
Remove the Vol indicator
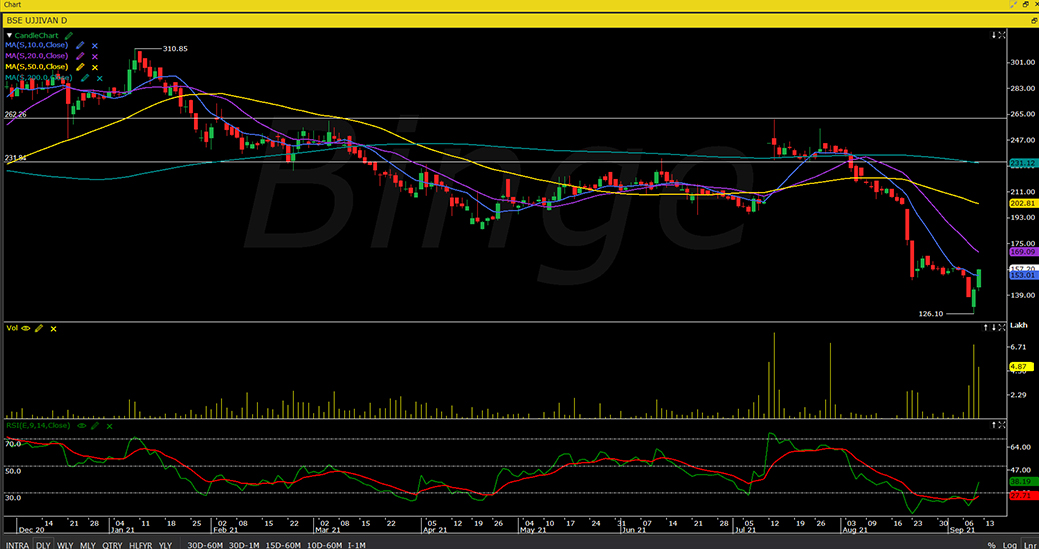click(54, 328)
